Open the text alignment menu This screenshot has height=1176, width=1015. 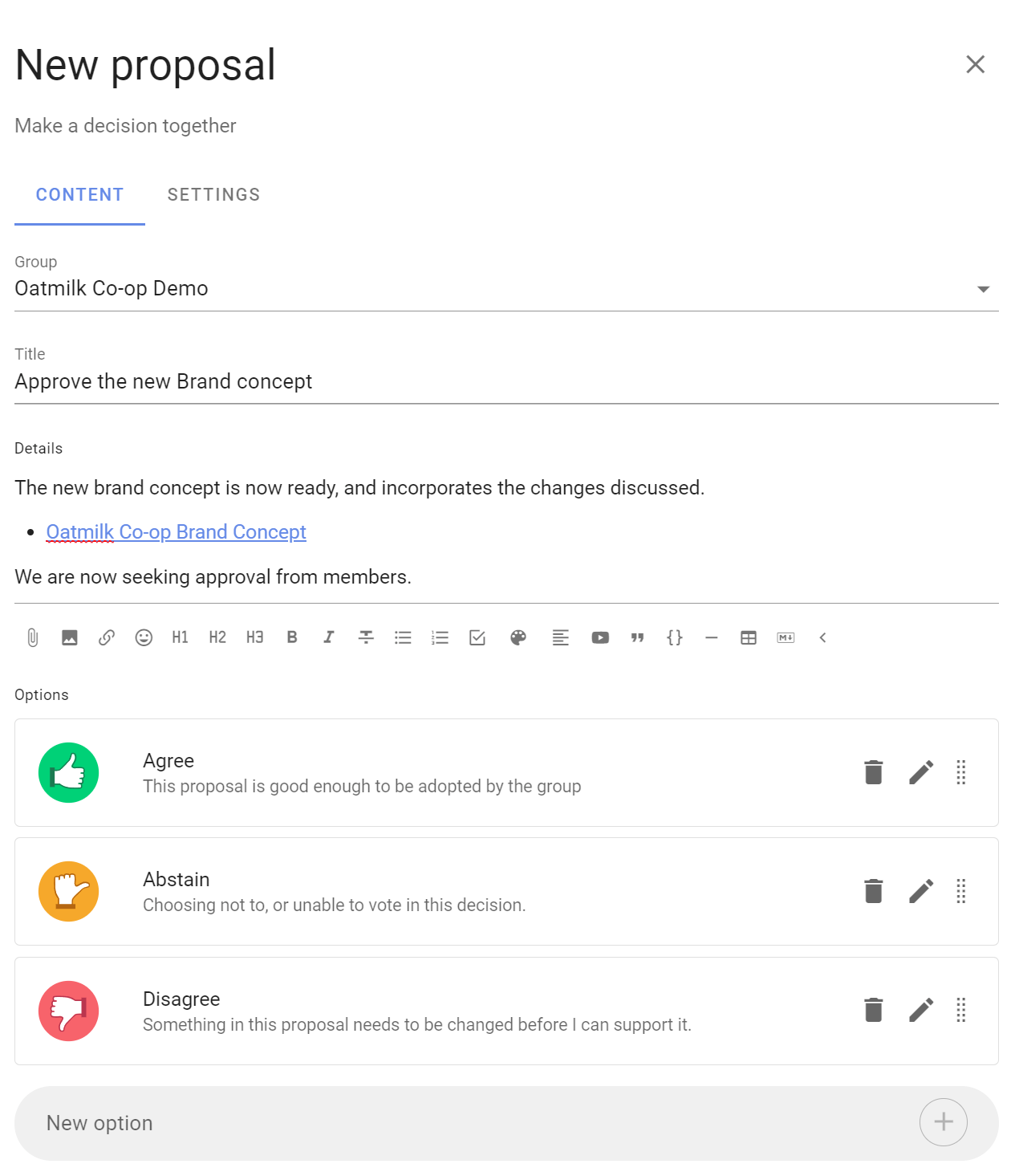(x=560, y=637)
